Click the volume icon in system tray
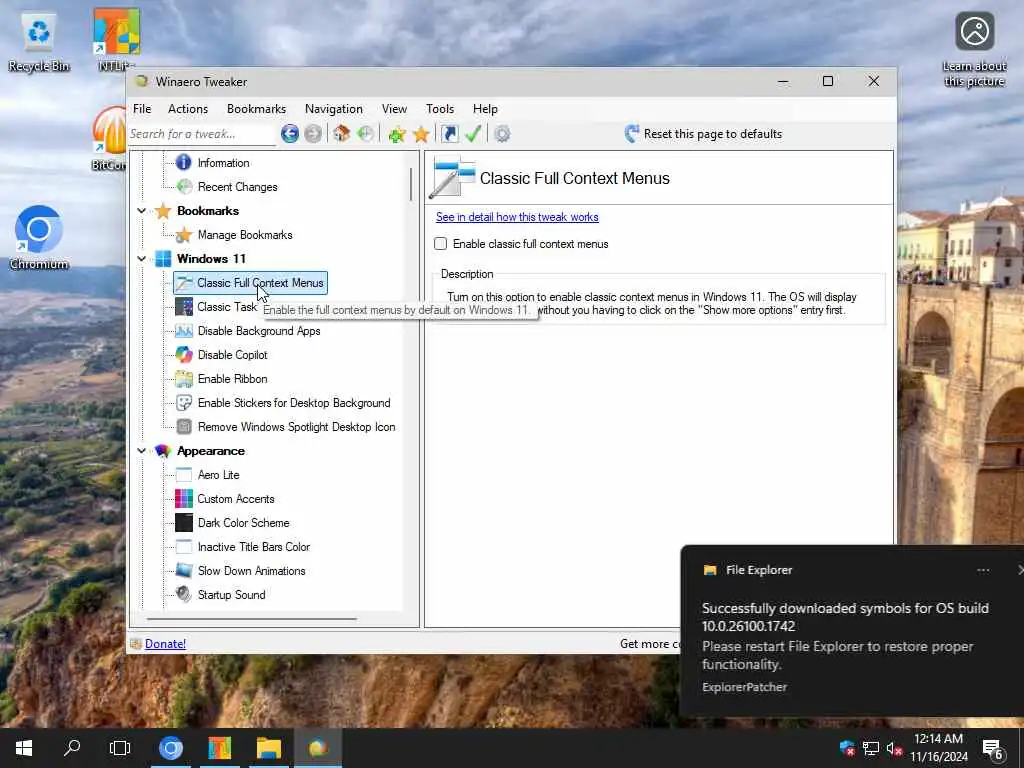Image resolution: width=1024 pixels, height=768 pixels. (x=894, y=748)
